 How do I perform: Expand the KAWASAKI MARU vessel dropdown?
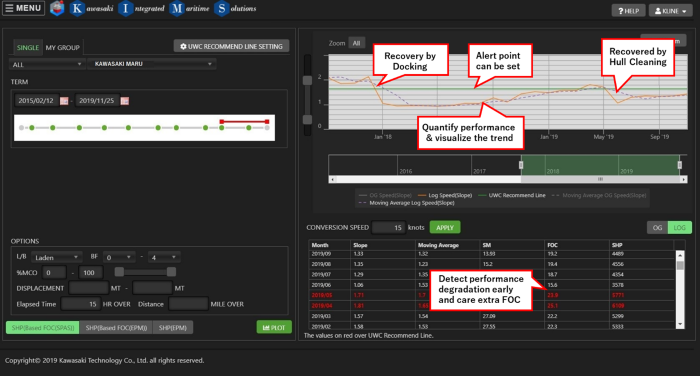pyautogui.click(x=152, y=64)
